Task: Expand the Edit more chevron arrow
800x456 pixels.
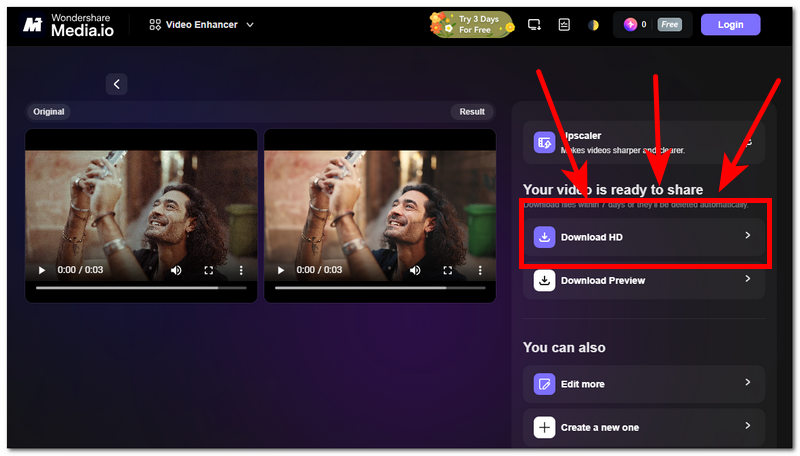Action: click(x=747, y=382)
